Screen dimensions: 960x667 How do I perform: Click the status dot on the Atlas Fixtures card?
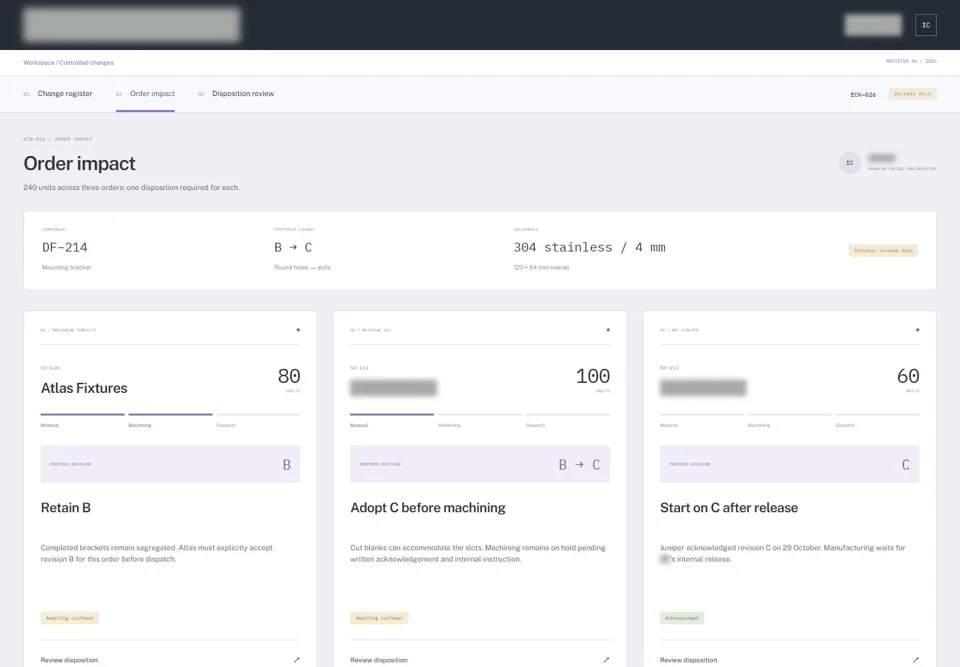pos(298,330)
